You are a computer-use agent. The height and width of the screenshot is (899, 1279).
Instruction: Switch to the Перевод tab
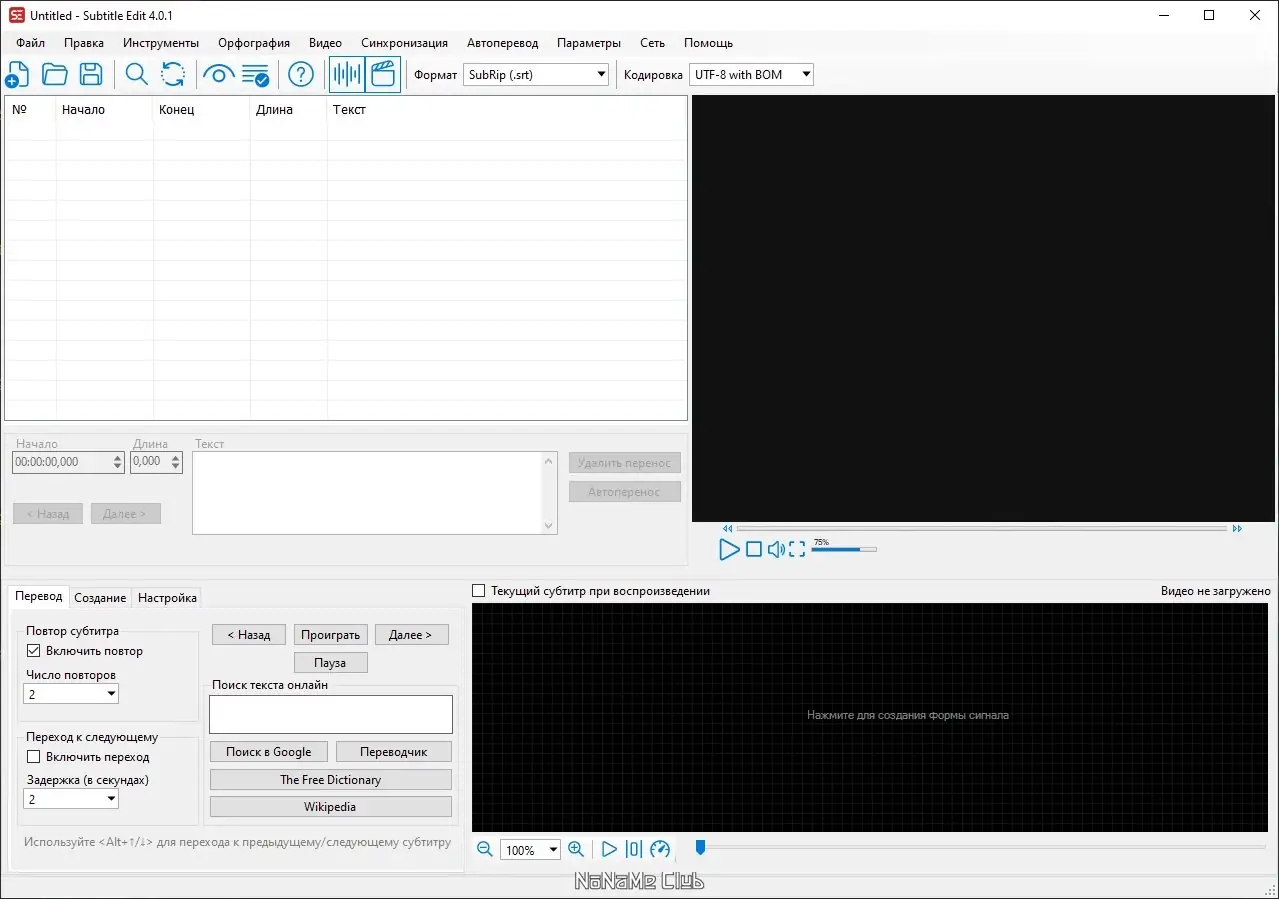(39, 596)
